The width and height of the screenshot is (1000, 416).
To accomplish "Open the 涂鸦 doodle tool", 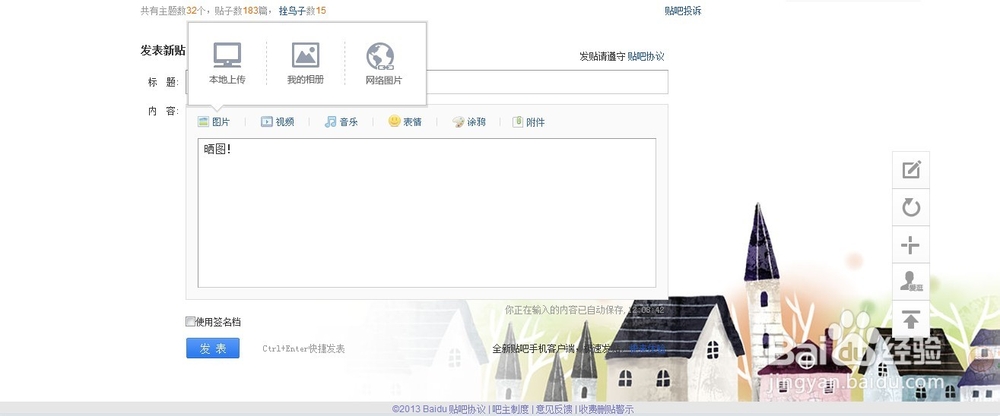I will pos(469,122).
